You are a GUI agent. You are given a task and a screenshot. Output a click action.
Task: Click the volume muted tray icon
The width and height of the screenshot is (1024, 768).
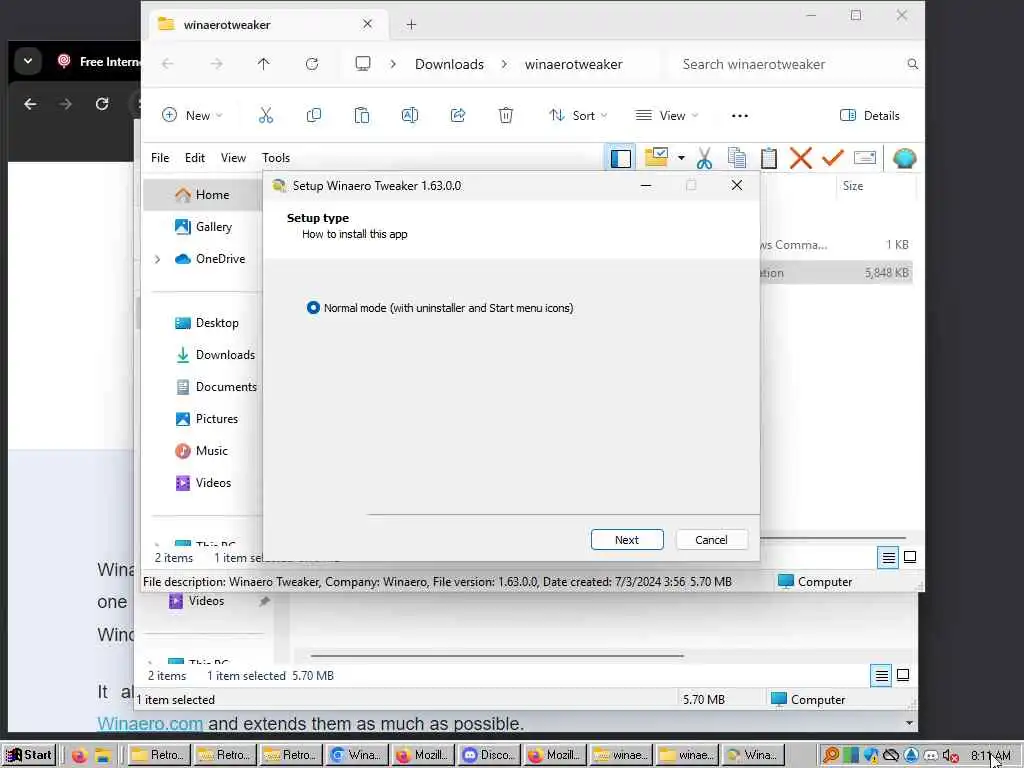pyautogui.click(x=950, y=756)
